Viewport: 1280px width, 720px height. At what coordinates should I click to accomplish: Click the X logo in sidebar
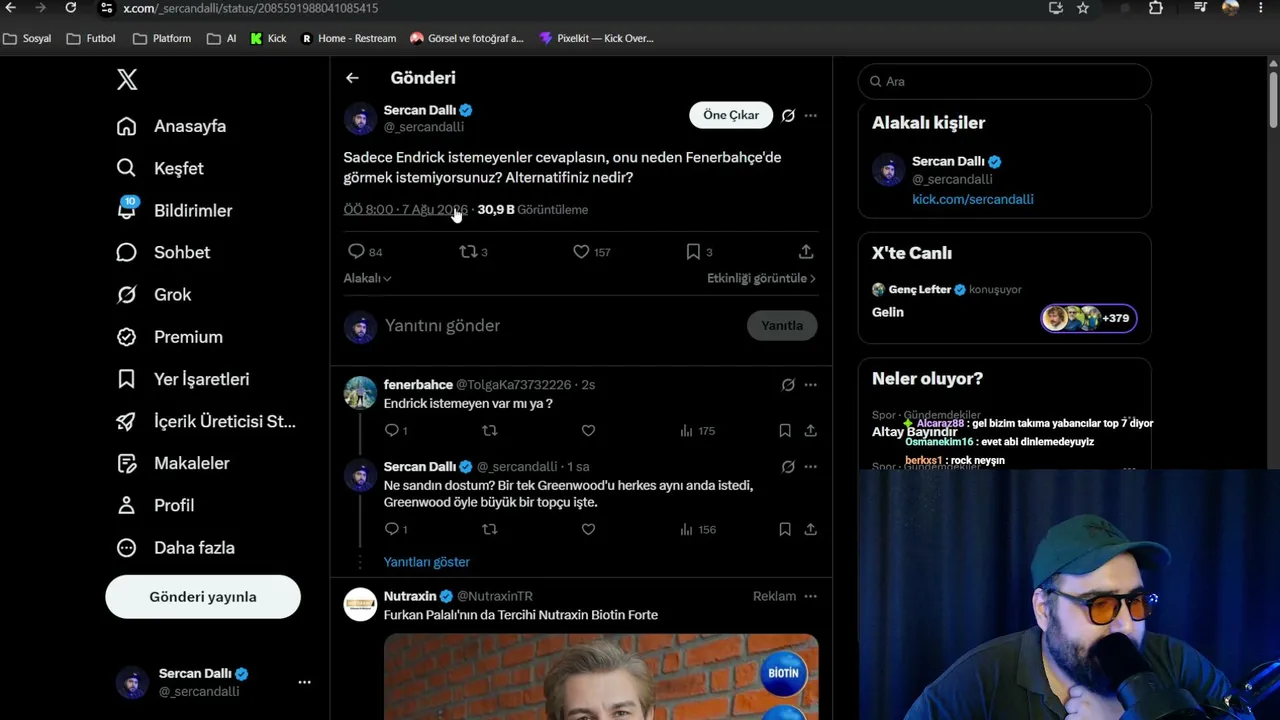pos(127,80)
